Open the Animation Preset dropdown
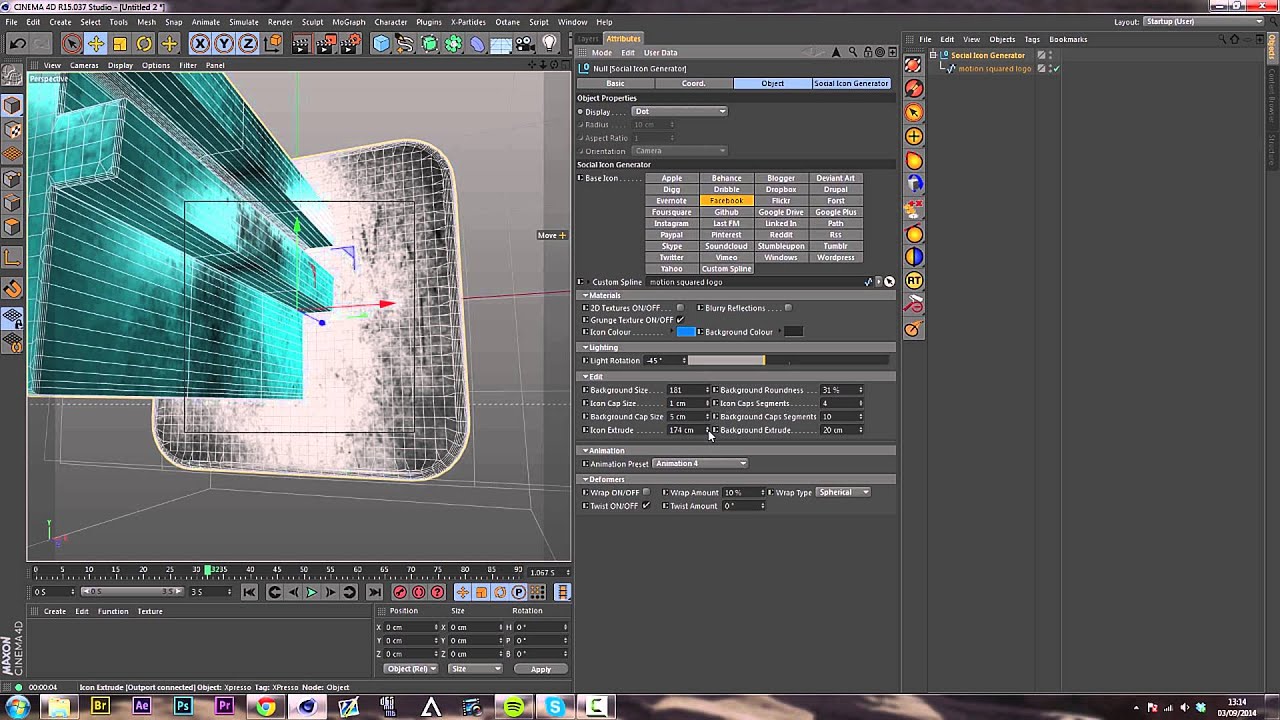Viewport: 1280px width, 720px height. pos(700,463)
